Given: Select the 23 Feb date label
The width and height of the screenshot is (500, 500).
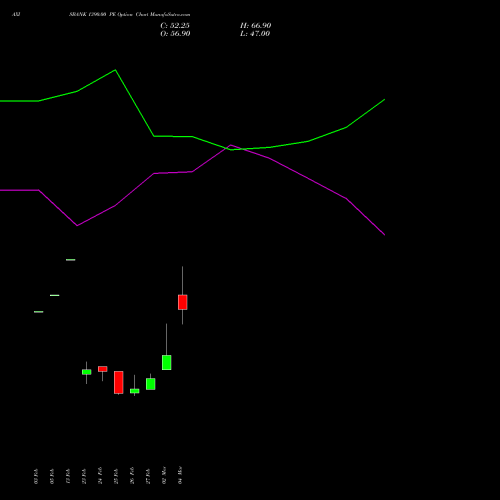Looking at the screenshot, I should point(84,476).
